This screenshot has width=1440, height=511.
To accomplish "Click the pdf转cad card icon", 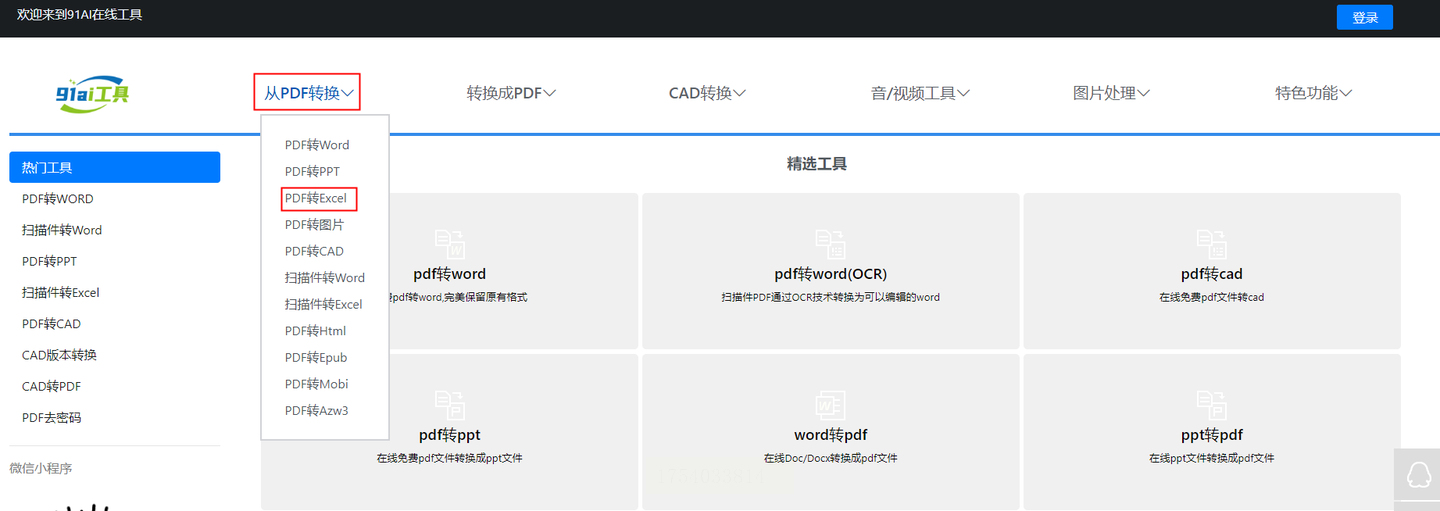I will click(x=1211, y=244).
